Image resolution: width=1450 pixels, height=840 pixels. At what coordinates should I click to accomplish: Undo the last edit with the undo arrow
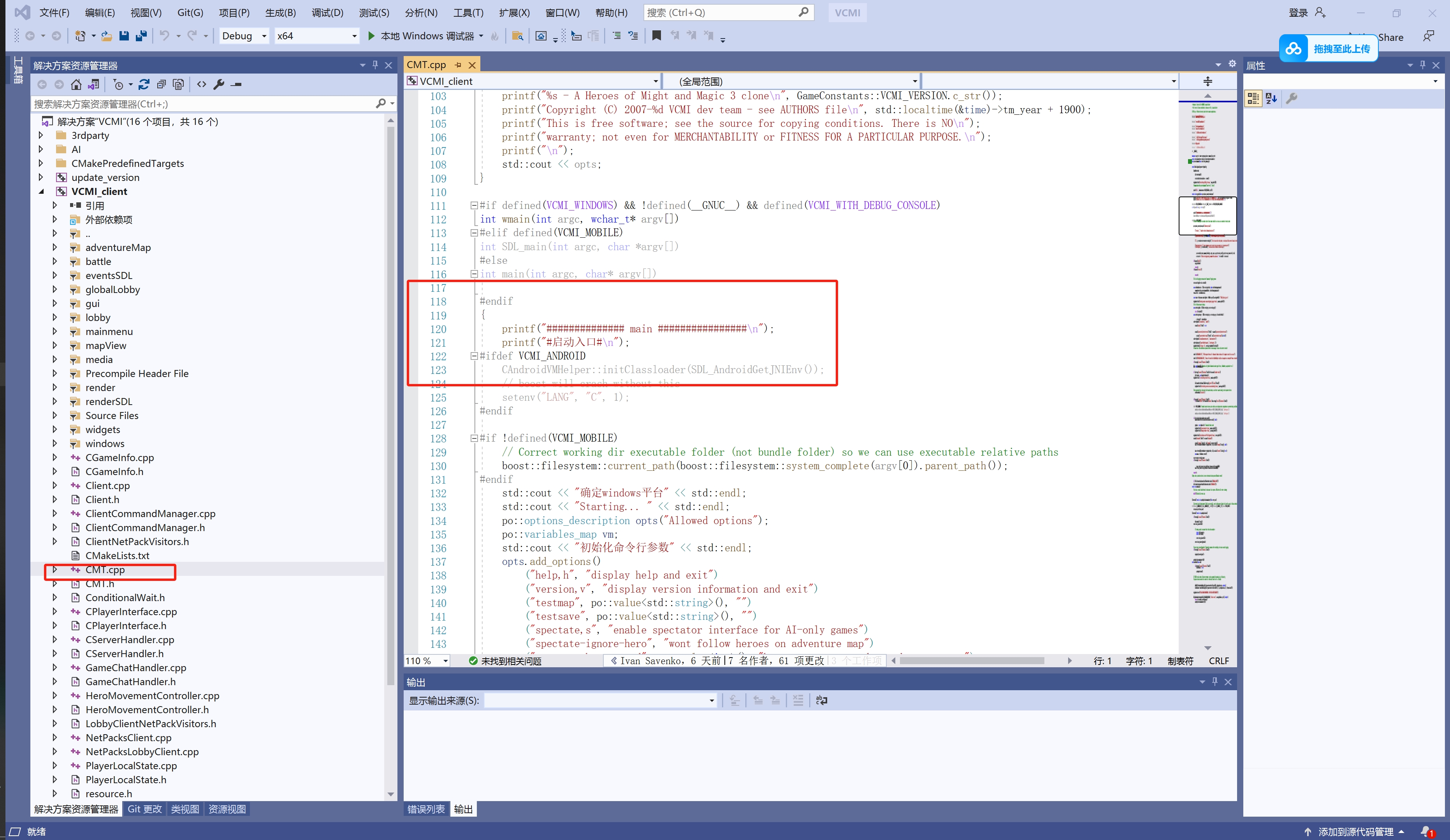[165, 36]
